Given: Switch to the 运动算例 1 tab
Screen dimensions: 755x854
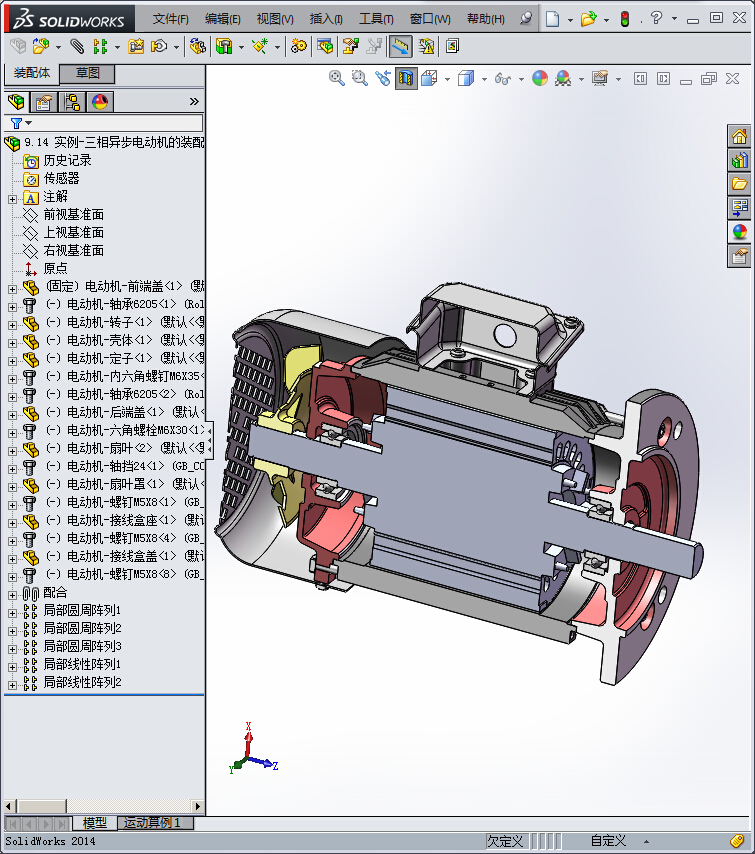Looking at the screenshot, I should (156, 822).
